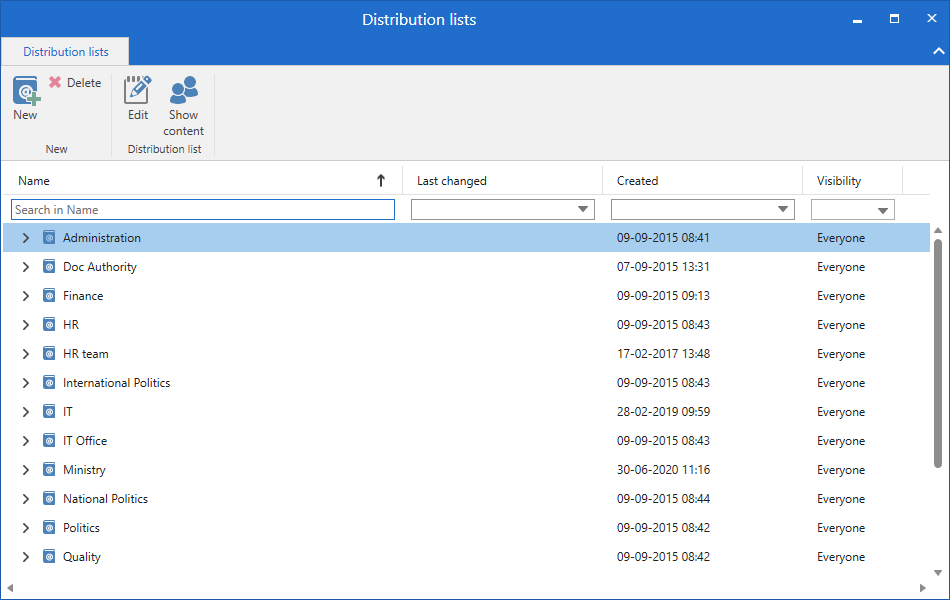
Task: Click Everyone in the Finance row
Action: [x=840, y=296]
